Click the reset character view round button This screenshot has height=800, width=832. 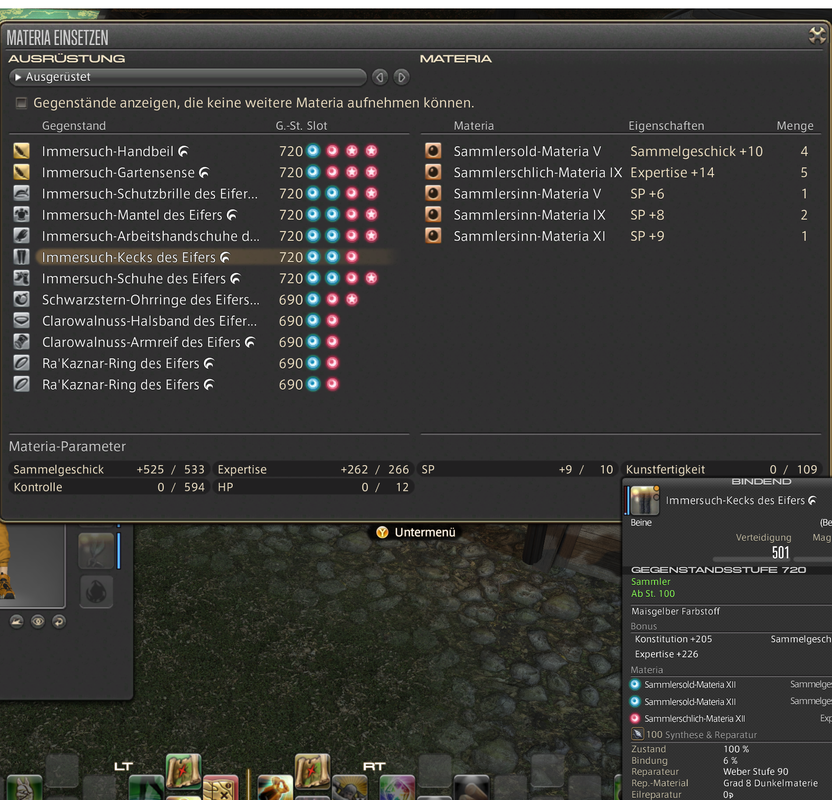(x=59, y=621)
